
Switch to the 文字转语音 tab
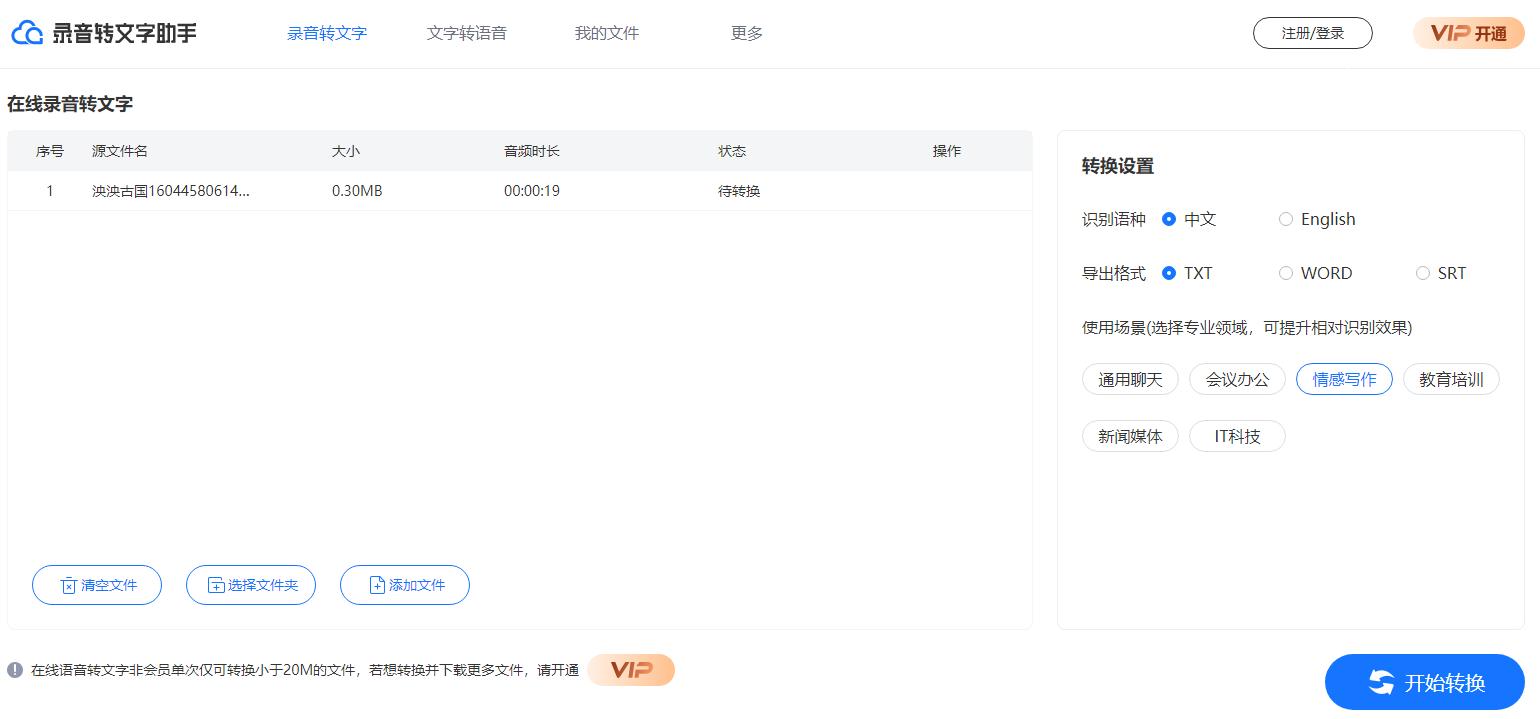tap(466, 33)
